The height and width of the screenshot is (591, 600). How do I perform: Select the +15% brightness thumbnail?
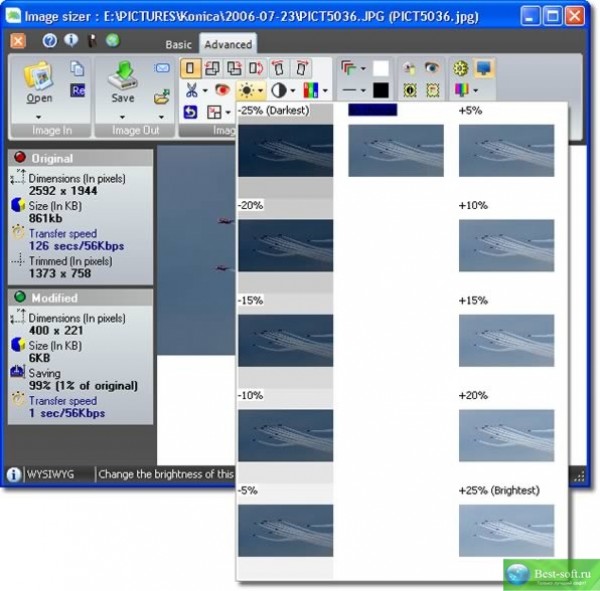[x=506, y=341]
